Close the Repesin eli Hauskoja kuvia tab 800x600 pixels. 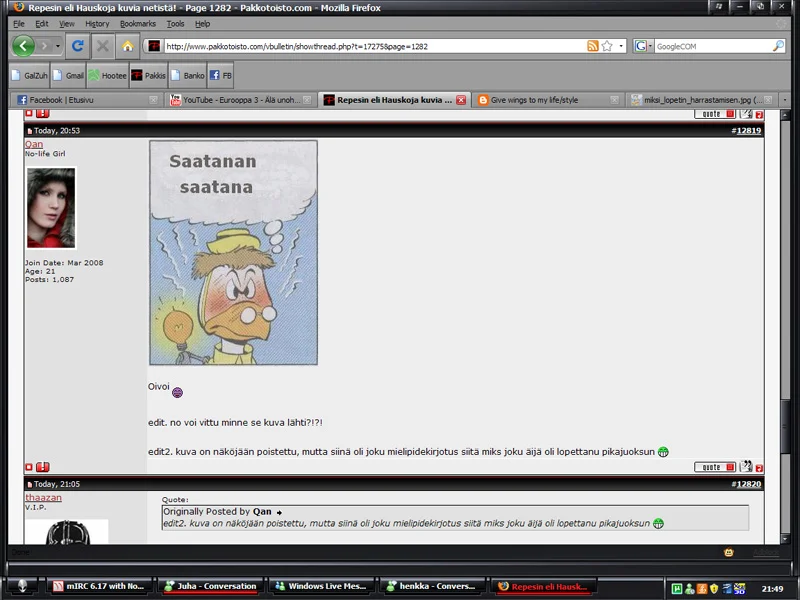point(461,100)
